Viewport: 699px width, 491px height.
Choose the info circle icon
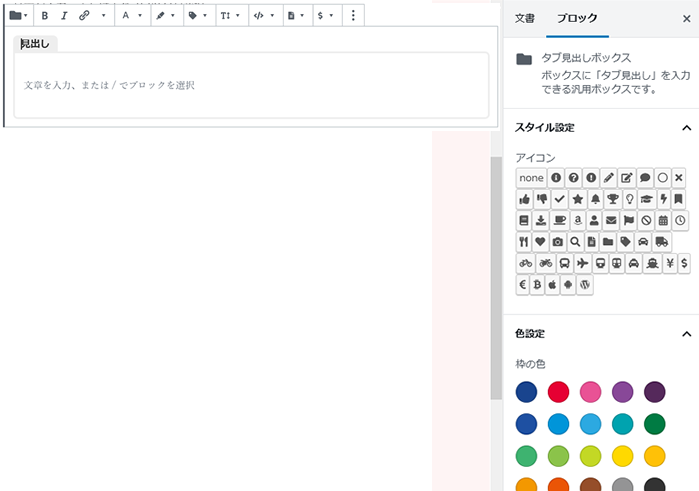click(556, 177)
